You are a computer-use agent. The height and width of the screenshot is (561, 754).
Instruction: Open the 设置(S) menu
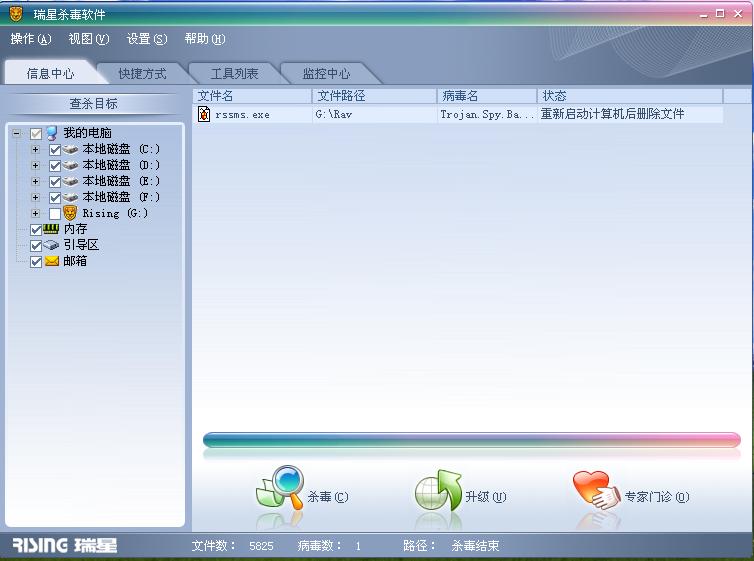147,39
